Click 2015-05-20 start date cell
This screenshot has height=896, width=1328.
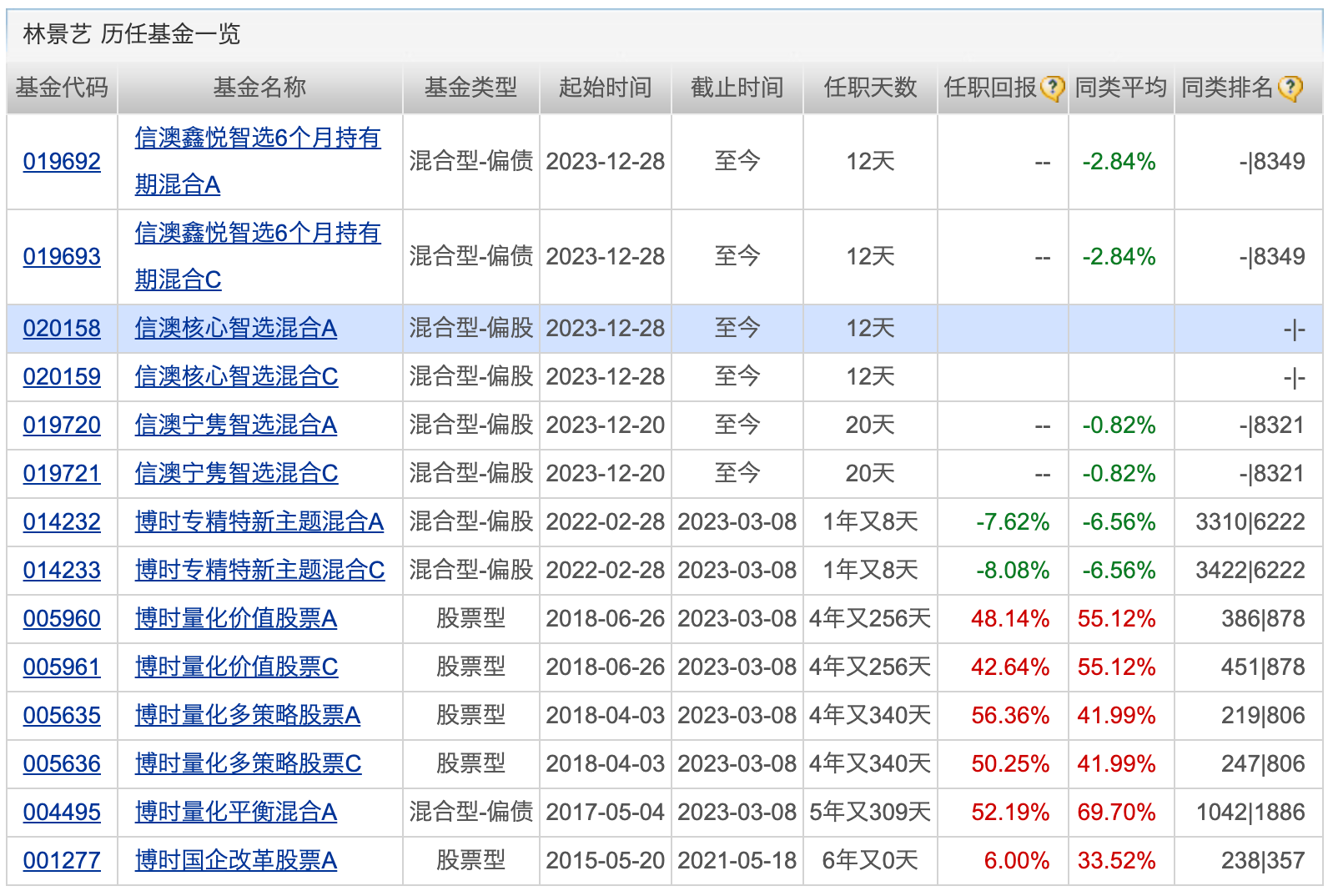pos(605,860)
